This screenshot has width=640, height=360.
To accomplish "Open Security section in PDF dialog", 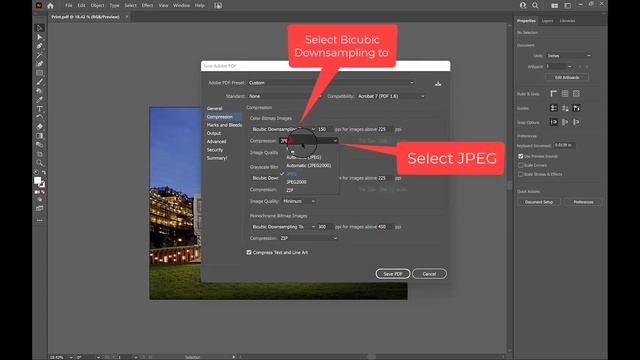I will click(x=215, y=150).
